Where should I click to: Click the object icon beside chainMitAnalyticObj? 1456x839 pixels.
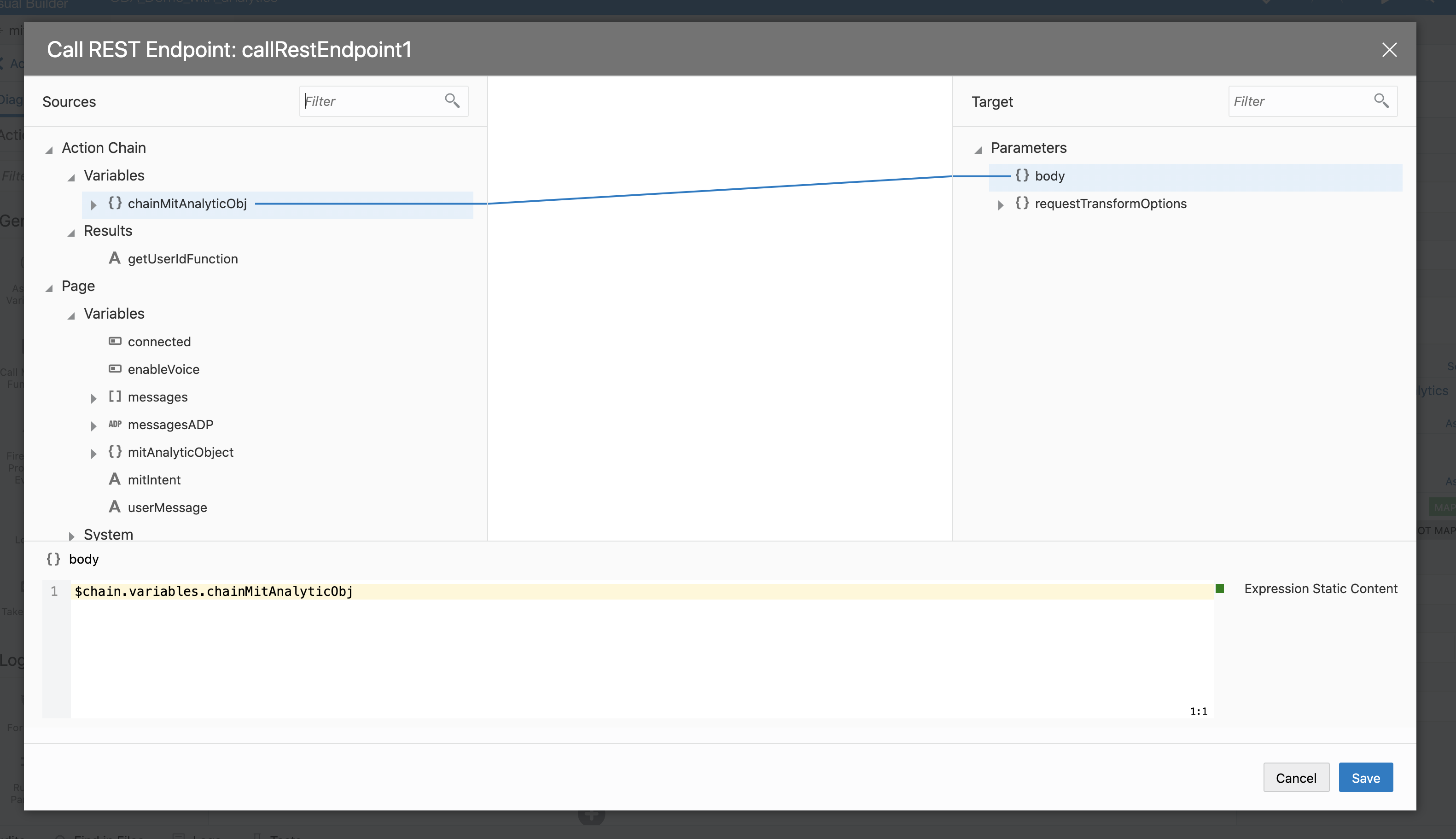click(115, 204)
